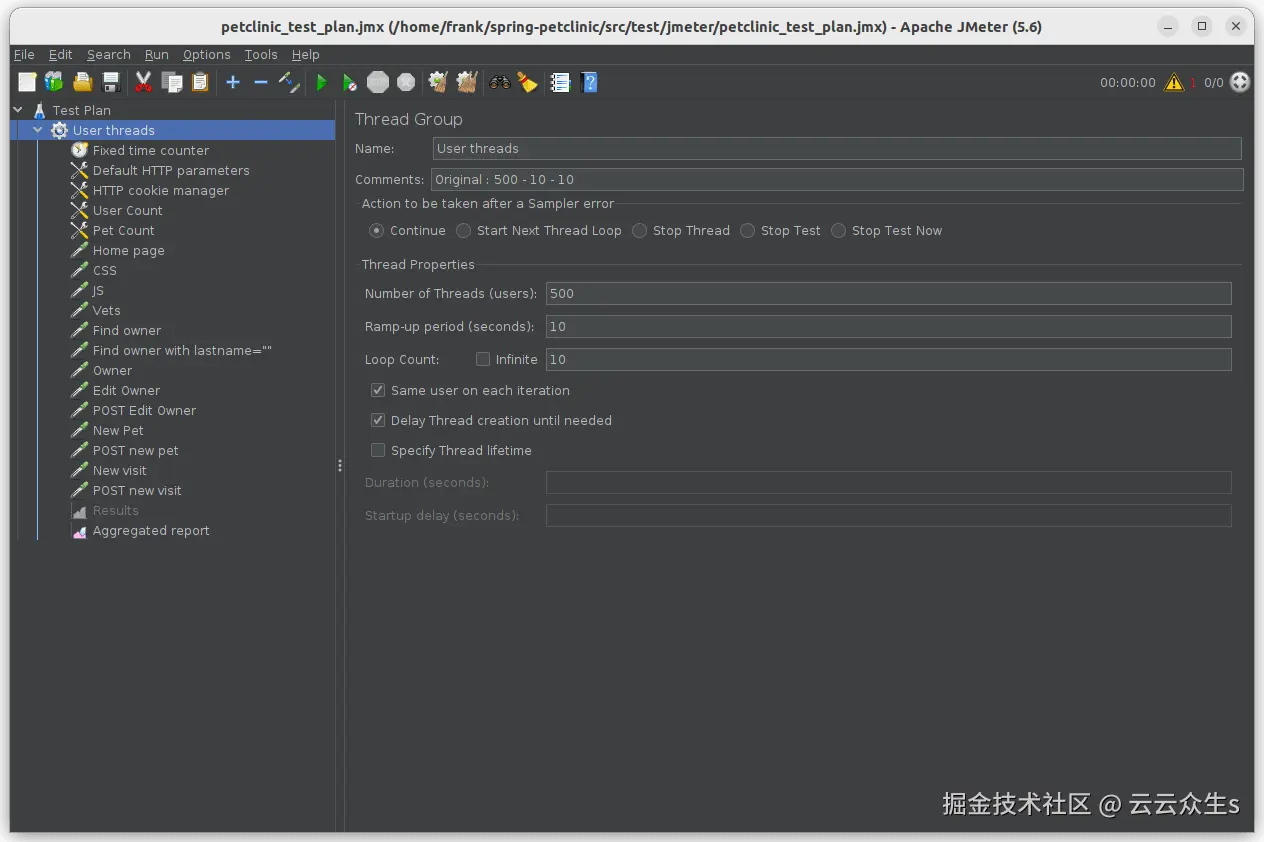Open the Templates toolbar icon
The width and height of the screenshot is (1264, 842).
[54, 82]
